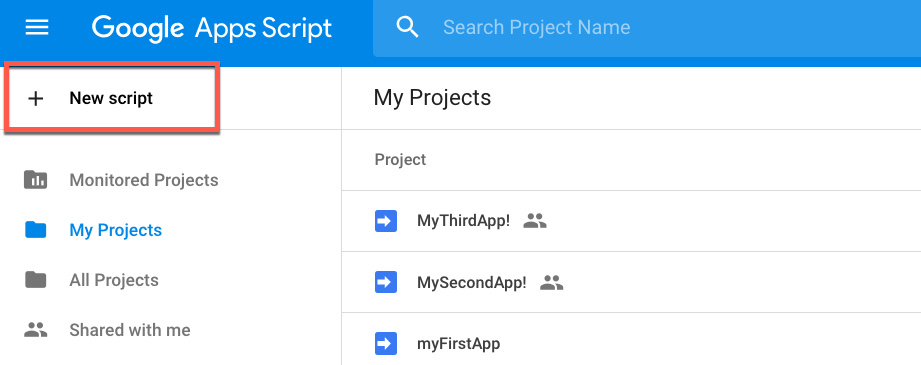Click the plus icon for a new script
The height and width of the screenshot is (365, 921).
(36, 99)
